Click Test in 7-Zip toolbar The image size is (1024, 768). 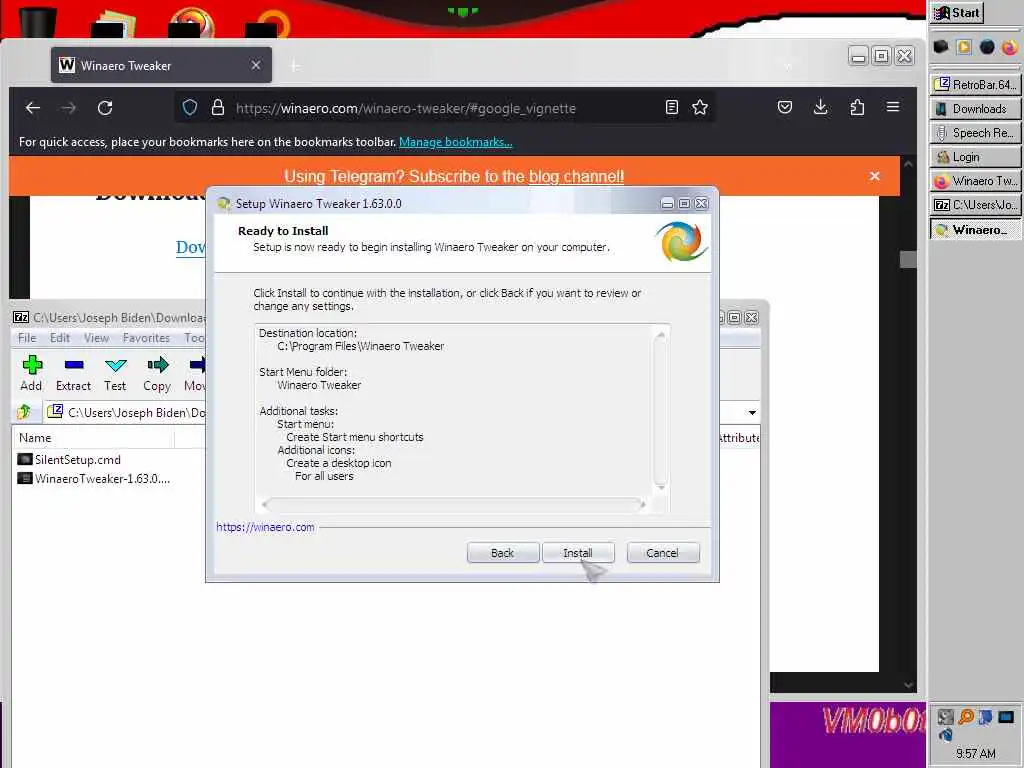click(x=115, y=374)
